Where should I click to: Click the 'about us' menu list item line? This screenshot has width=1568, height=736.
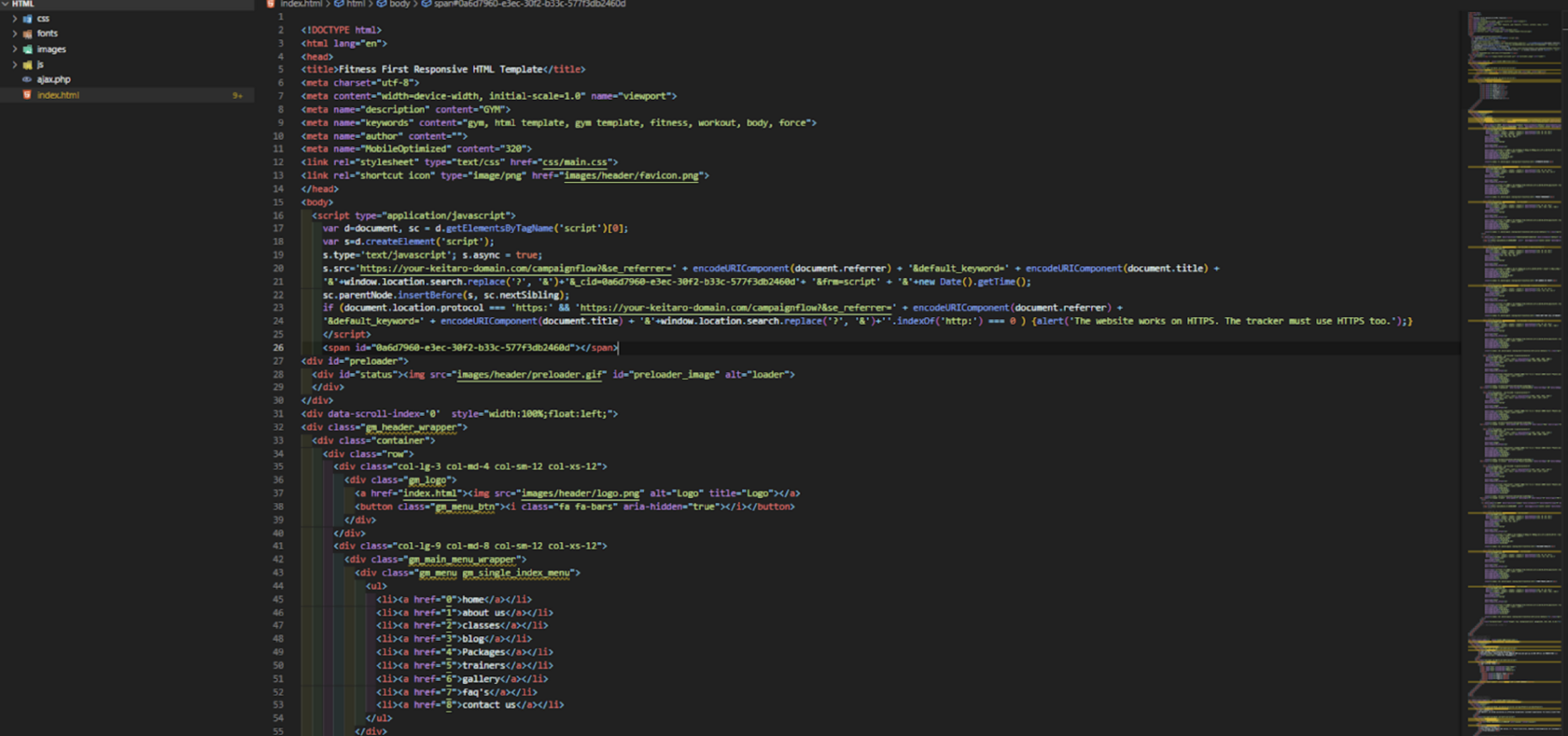tap(465, 613)
